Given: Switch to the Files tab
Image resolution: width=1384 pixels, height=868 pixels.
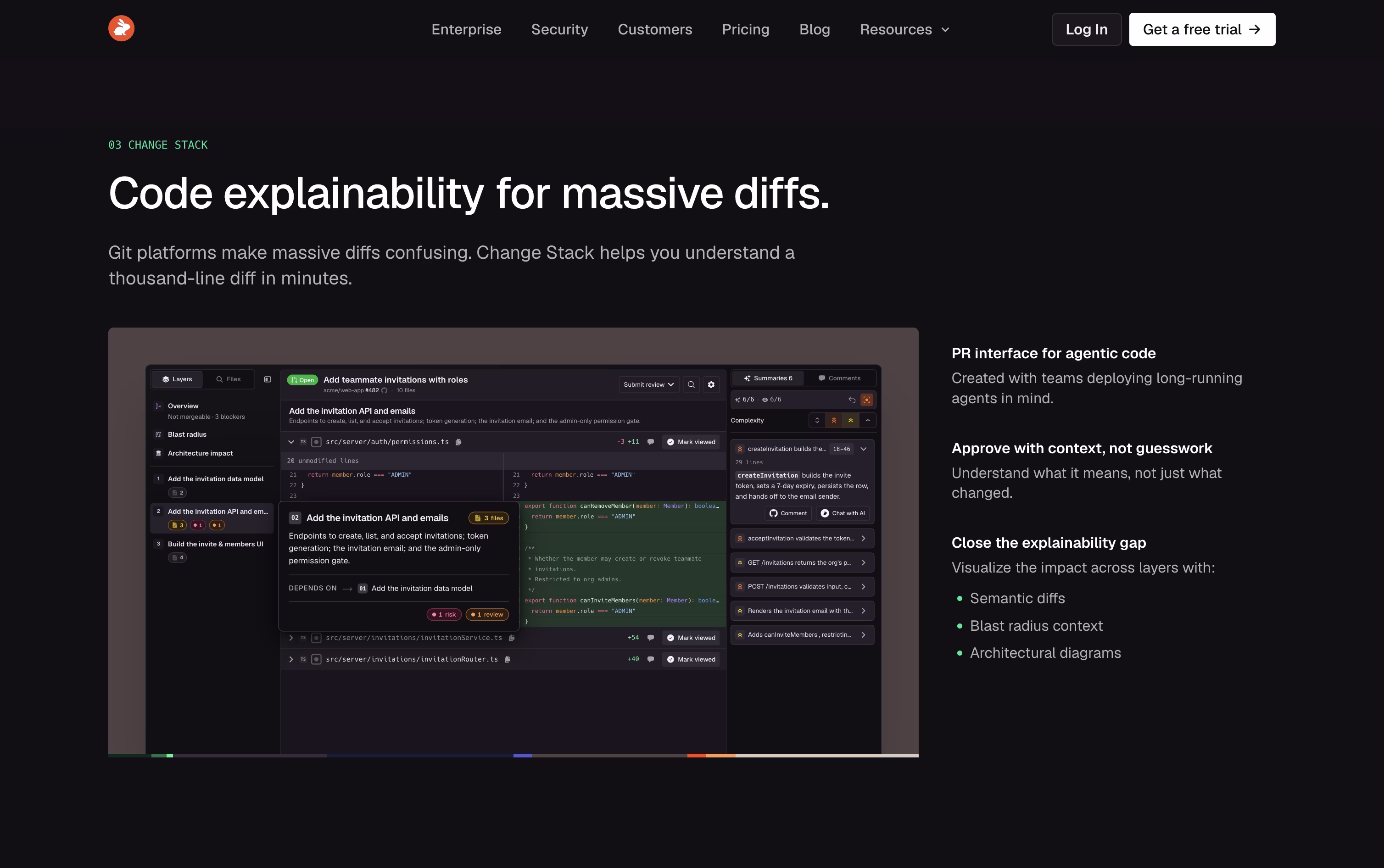Looking at the screenshot, I should point(228,379).
